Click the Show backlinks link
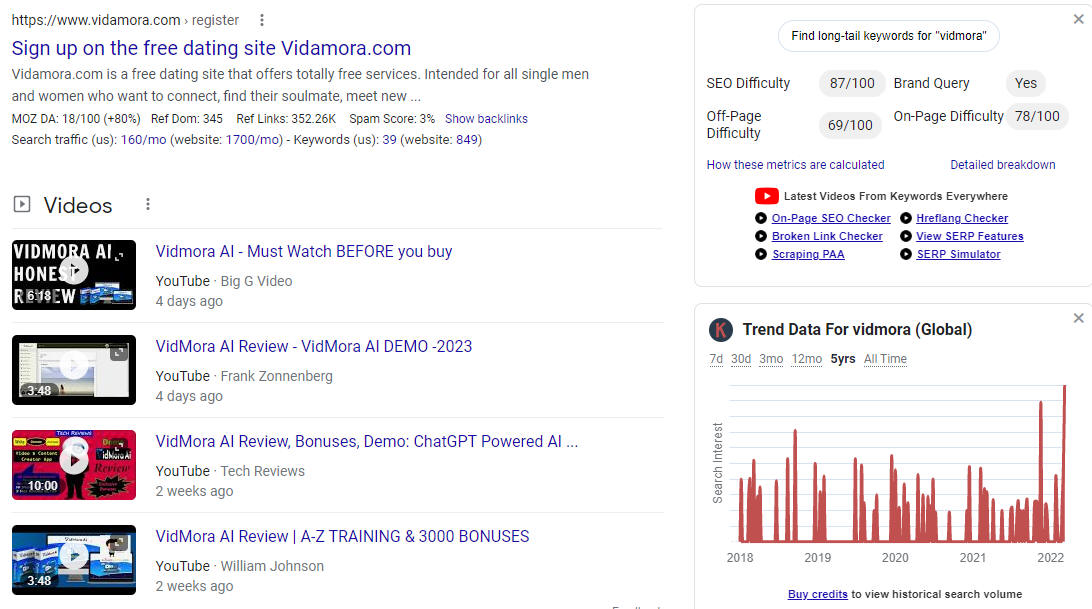This screenshot has width=1092, height=609. pos(486,118)
